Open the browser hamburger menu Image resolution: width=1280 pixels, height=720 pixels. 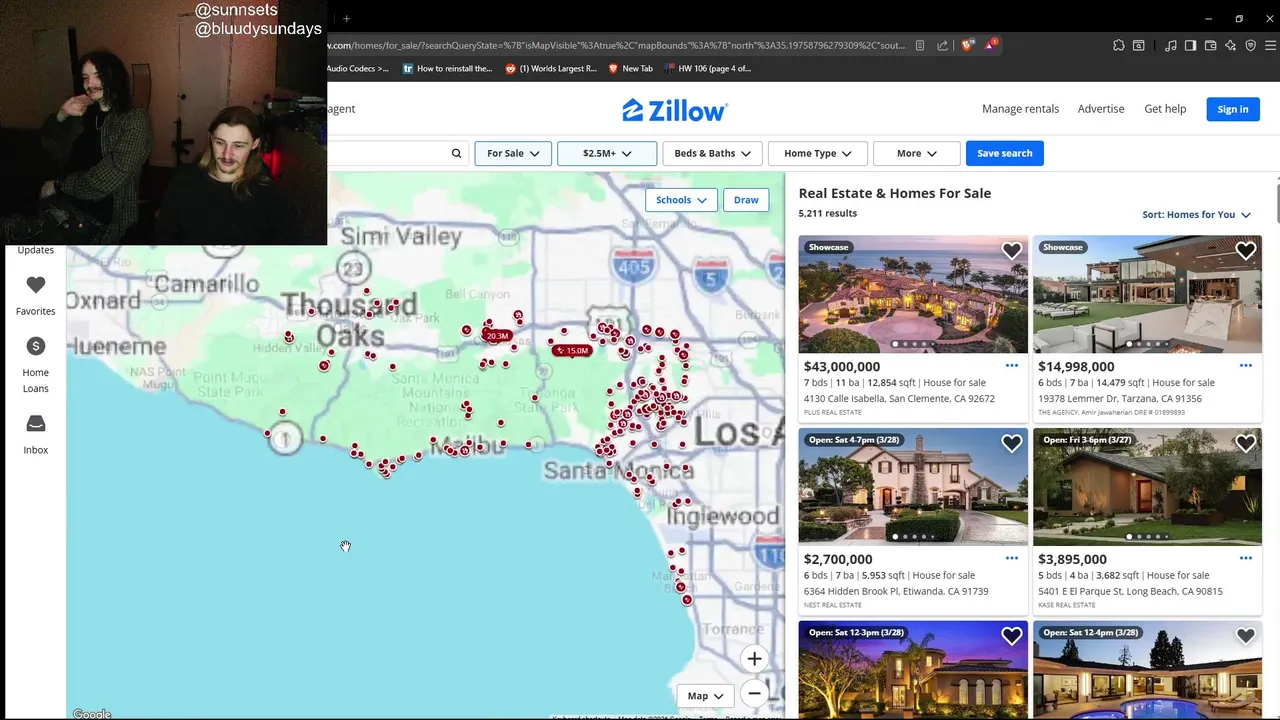click(x=1271, y=45)
